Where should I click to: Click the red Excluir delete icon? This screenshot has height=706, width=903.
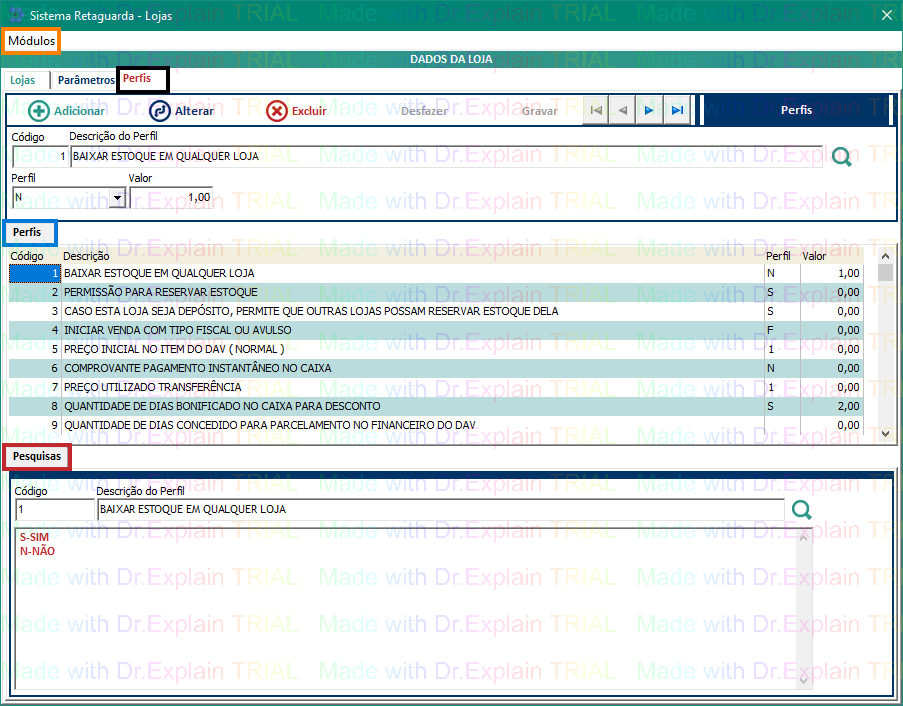click(277, 111)
